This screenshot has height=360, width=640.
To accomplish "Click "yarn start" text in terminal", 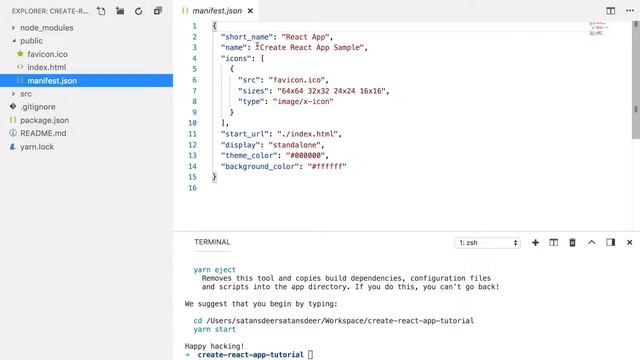I will click(215, 329).
